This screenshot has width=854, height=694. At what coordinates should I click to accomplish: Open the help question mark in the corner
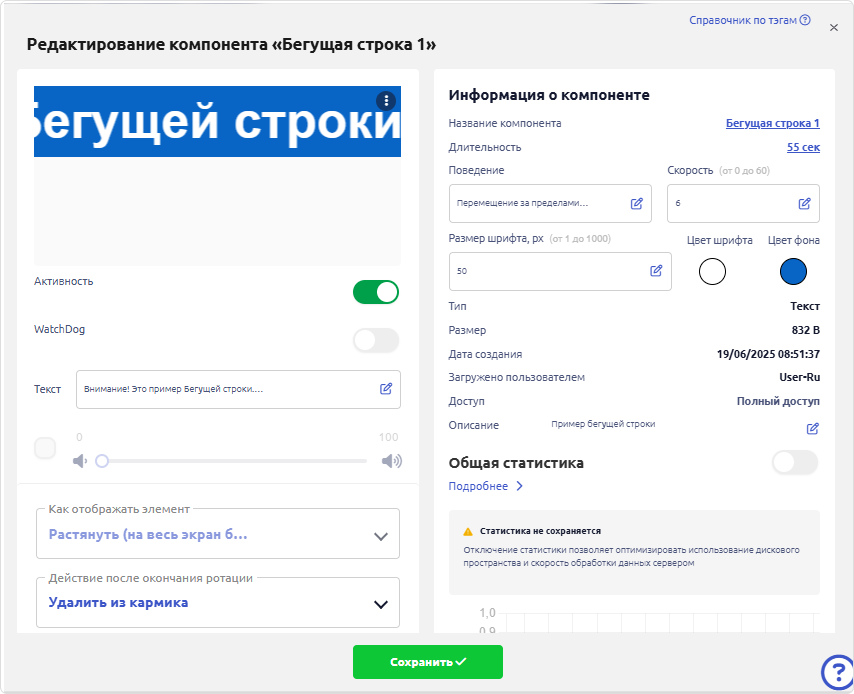pyautogui.click(x=836, y=671)
